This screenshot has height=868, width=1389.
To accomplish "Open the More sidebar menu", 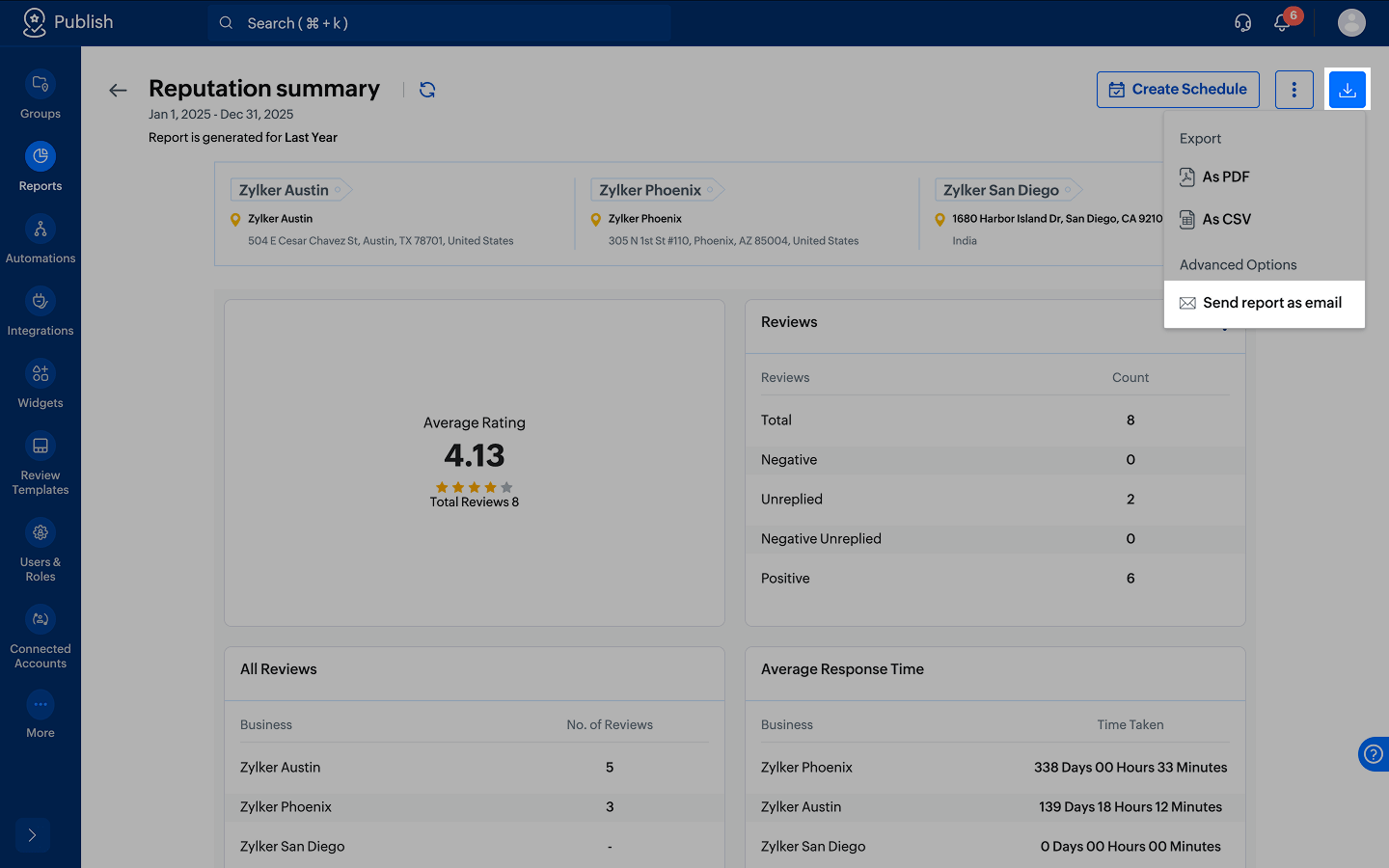I will point(41,715).
